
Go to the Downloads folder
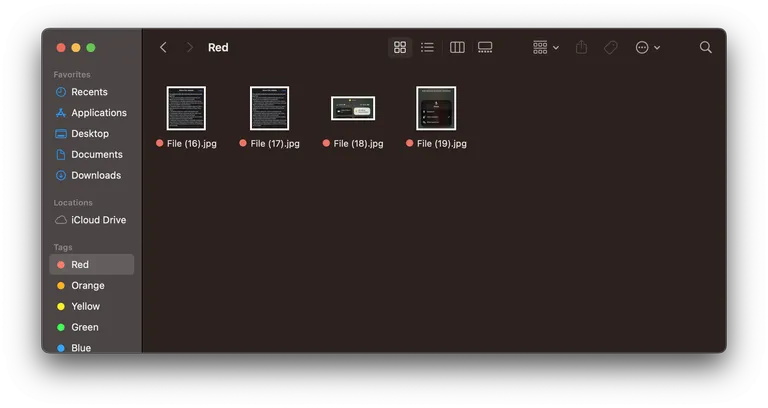click(x=95, y=175)
